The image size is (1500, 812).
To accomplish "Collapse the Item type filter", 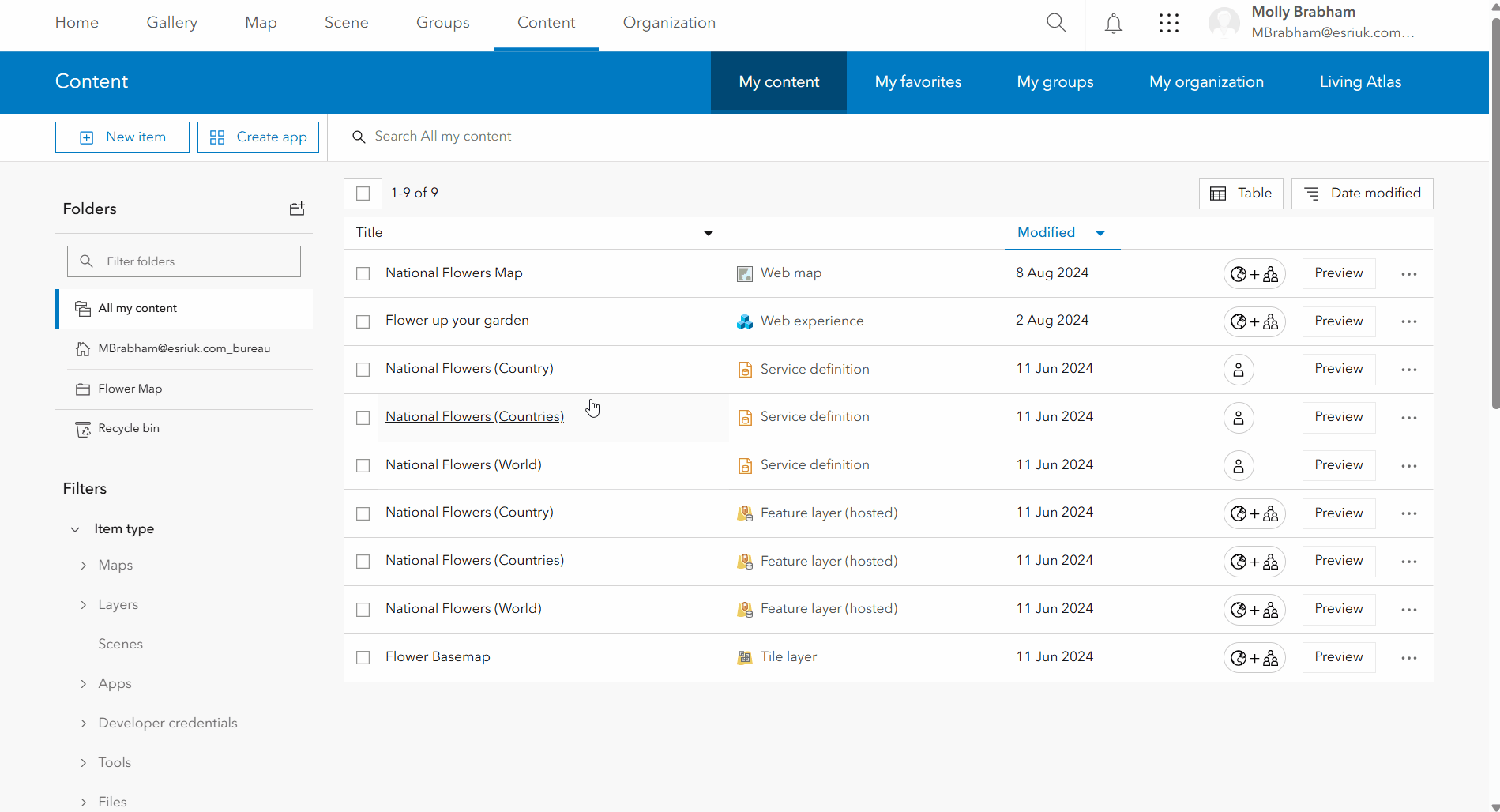I will (x=75, y=529).
